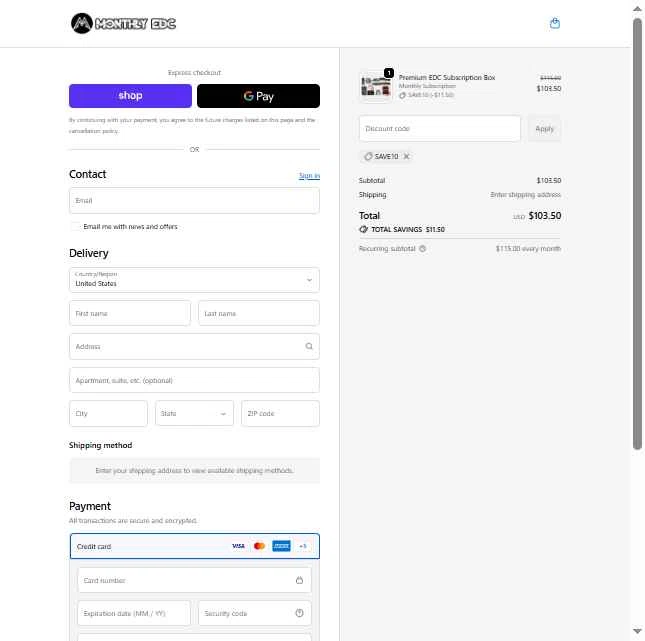Image resolution: width=645 pixels, height=641 pixels.
Task: Click the Total Savings tag icon
Action: tap(364, 230)
